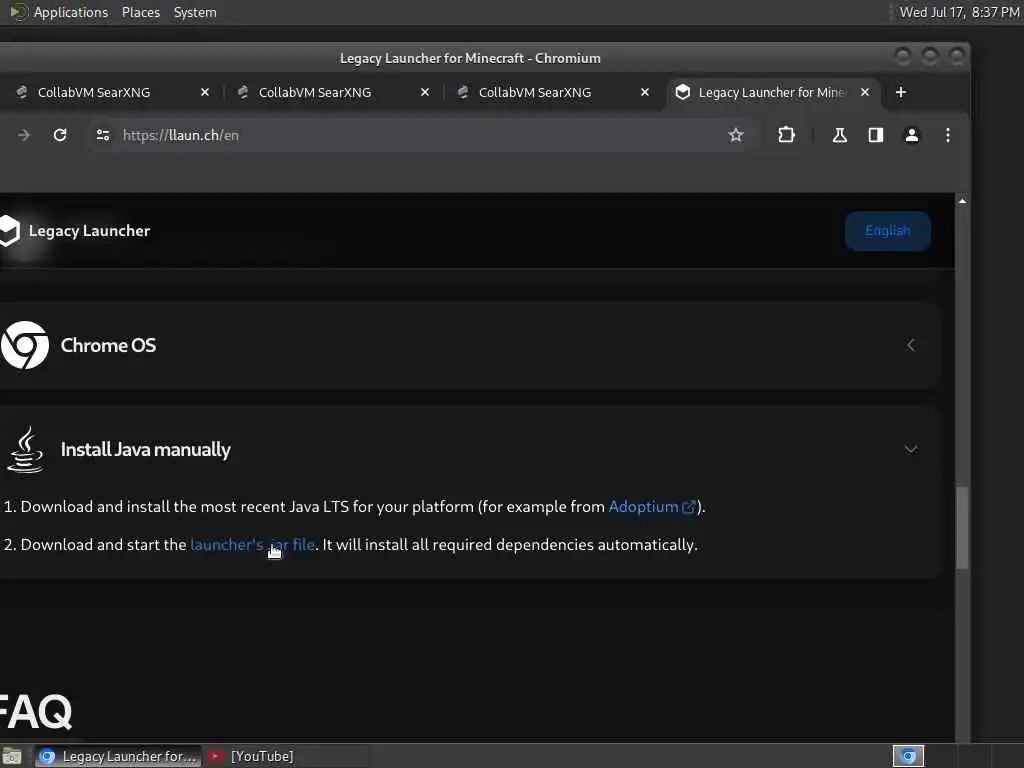
Task: Click the page scrollbar thumb
Action: click(962, 528)
